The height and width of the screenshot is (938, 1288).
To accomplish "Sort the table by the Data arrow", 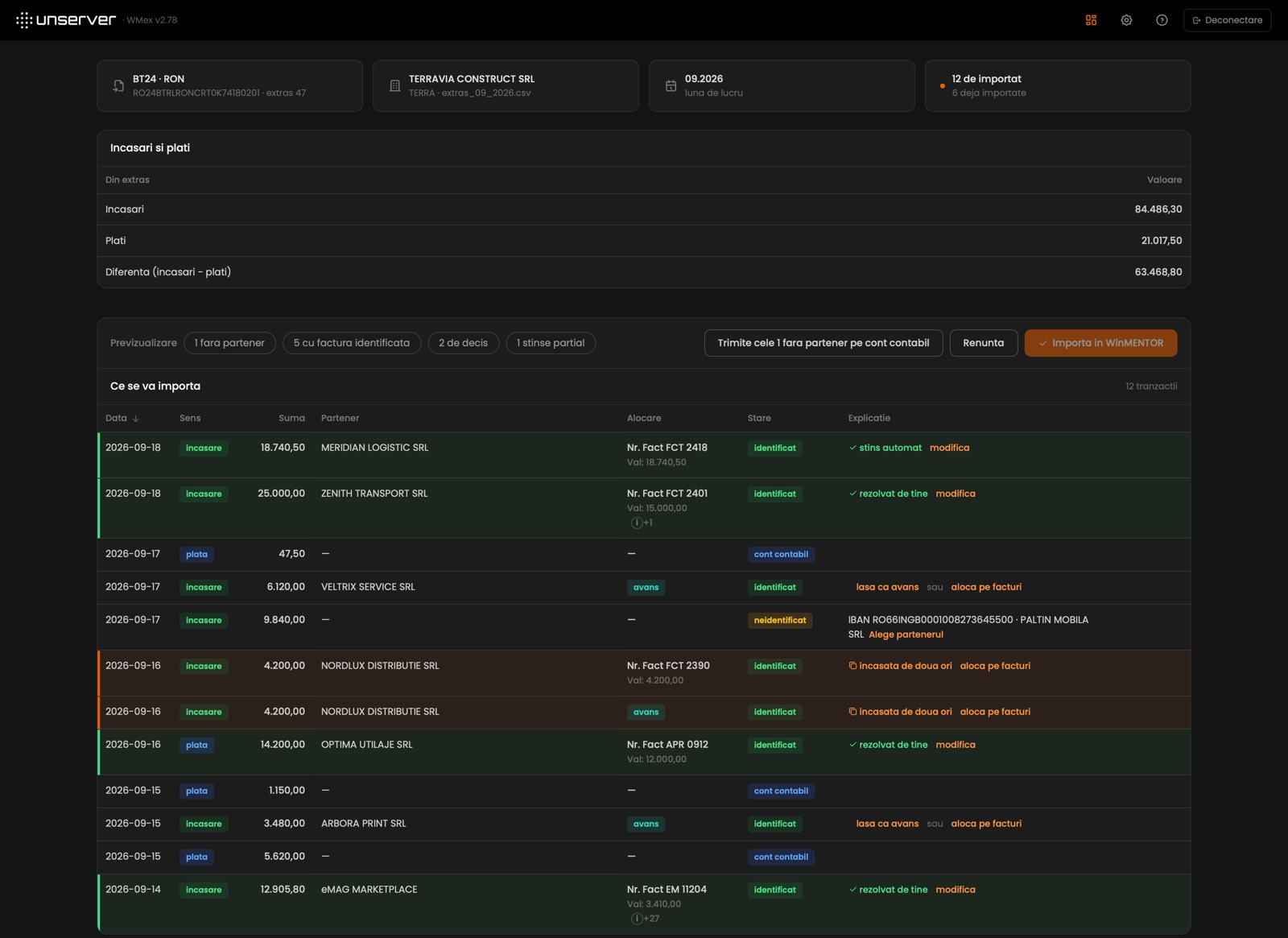I will tap(135, 419).
